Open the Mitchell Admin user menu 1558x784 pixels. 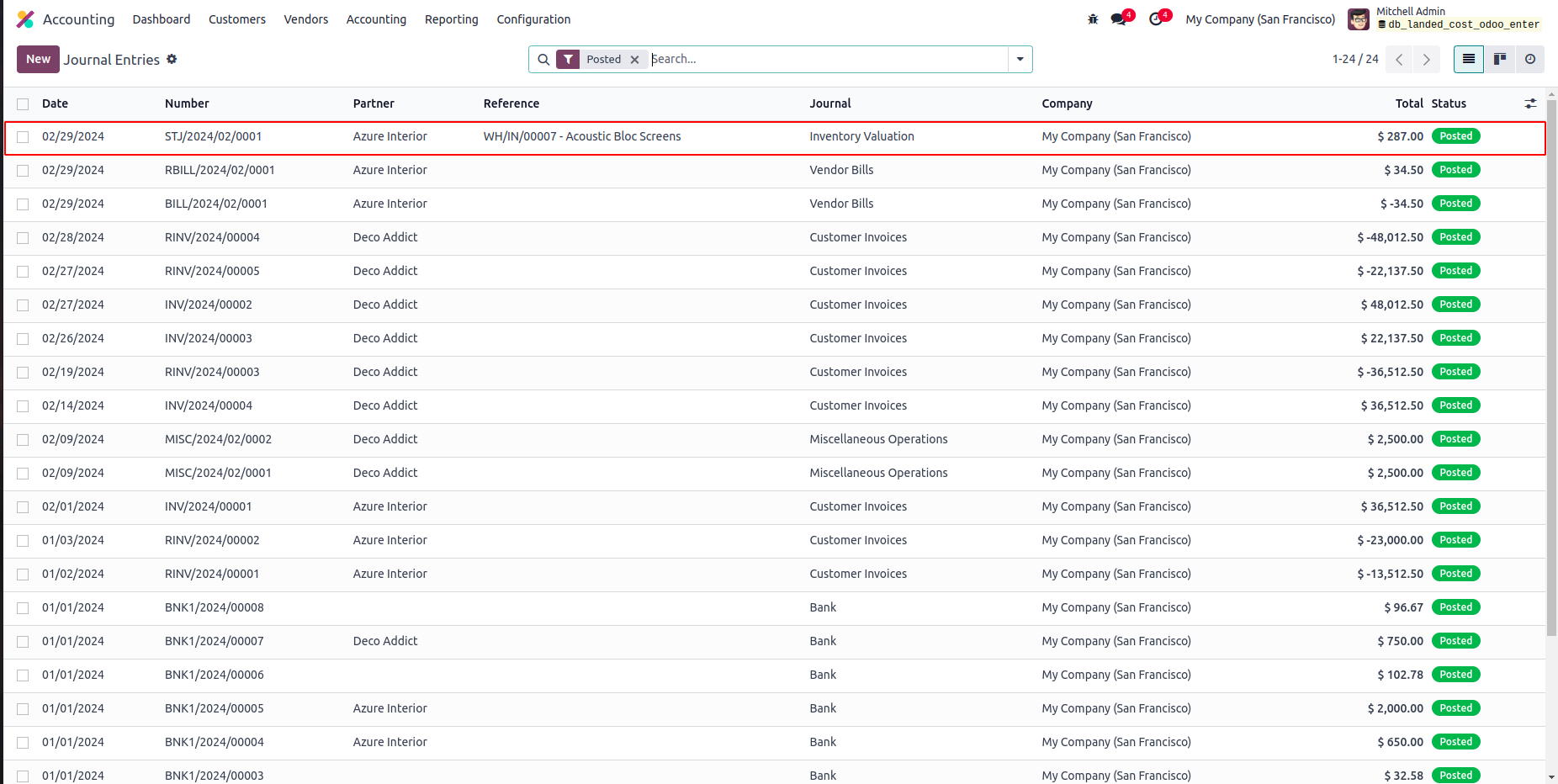pyautogui.click(x=1444, y=19)
